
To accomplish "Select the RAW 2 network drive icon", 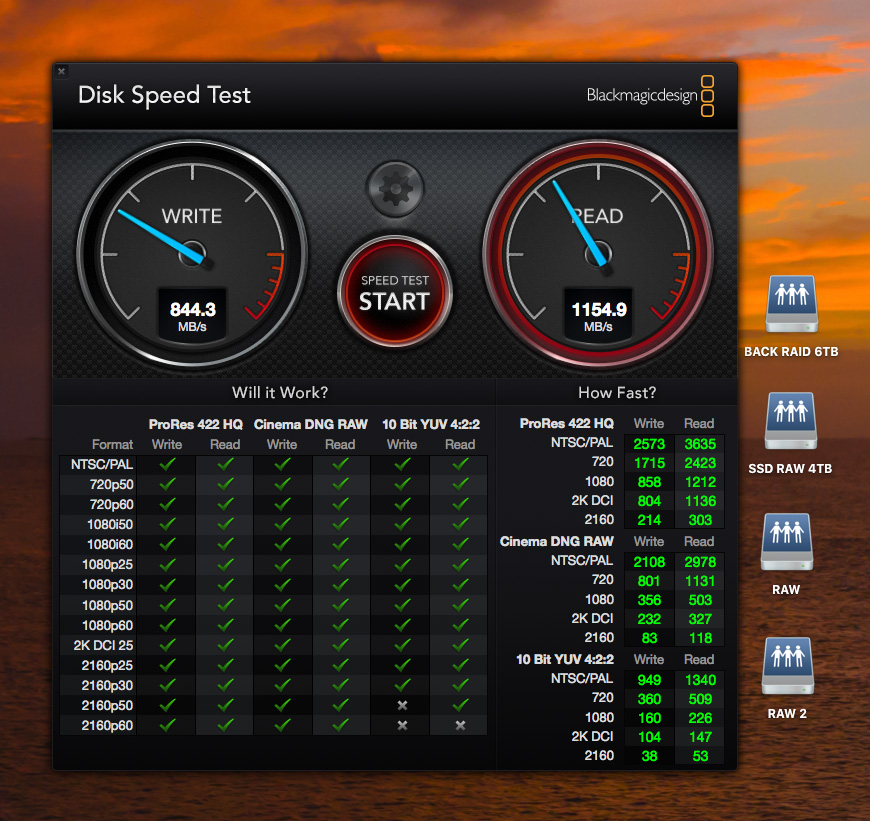I will point(788,666).
